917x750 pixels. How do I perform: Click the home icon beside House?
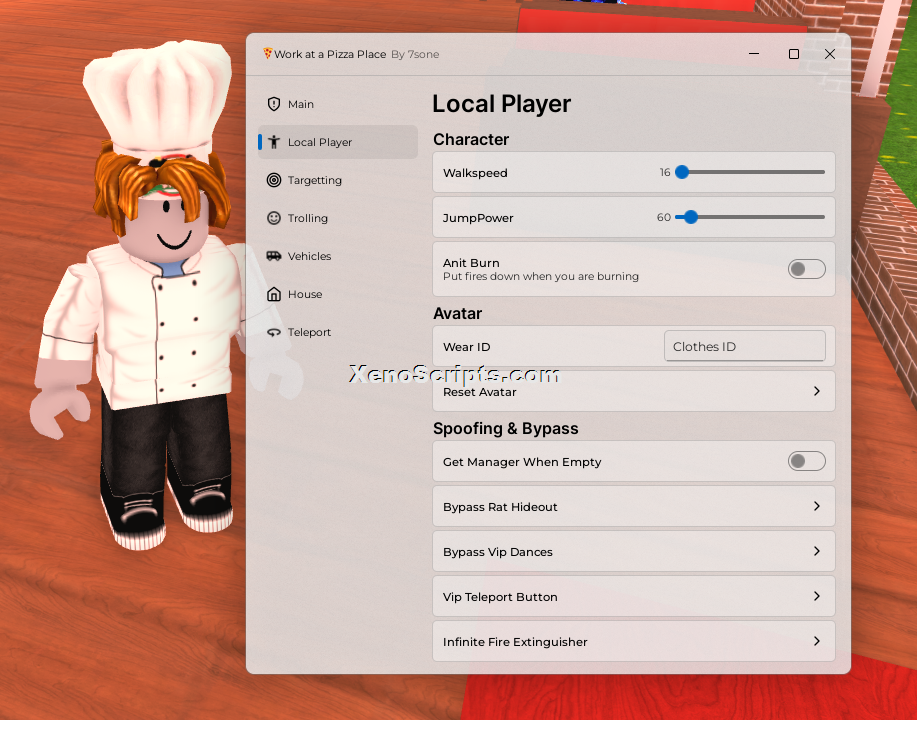[274, 294]
